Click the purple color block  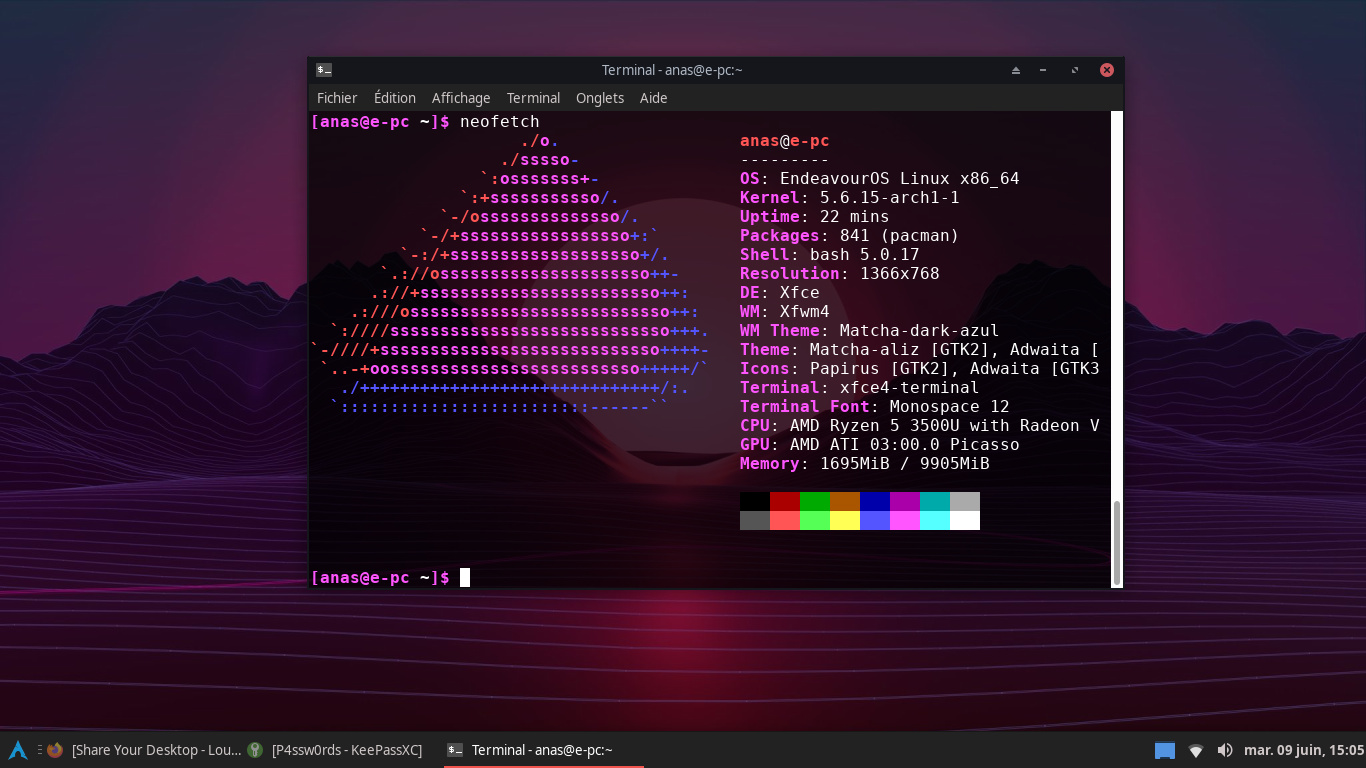click(905, 501)
